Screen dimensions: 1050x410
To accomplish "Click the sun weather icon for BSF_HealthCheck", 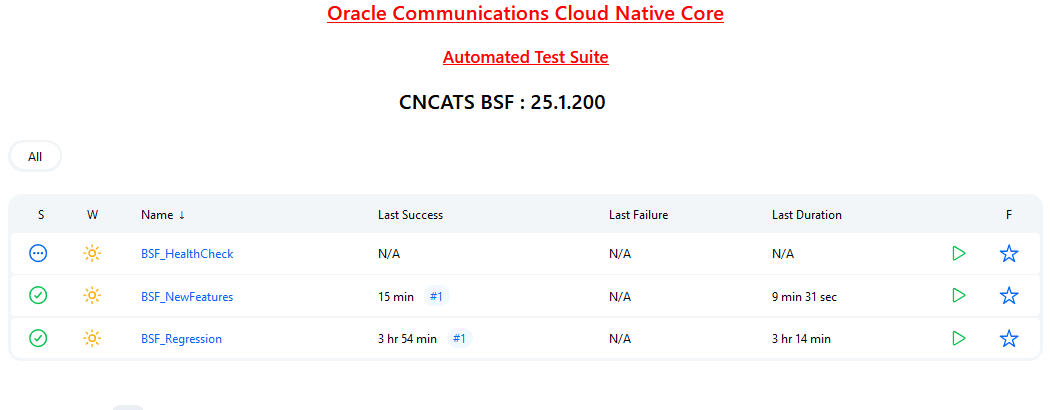I will (92, 253).
